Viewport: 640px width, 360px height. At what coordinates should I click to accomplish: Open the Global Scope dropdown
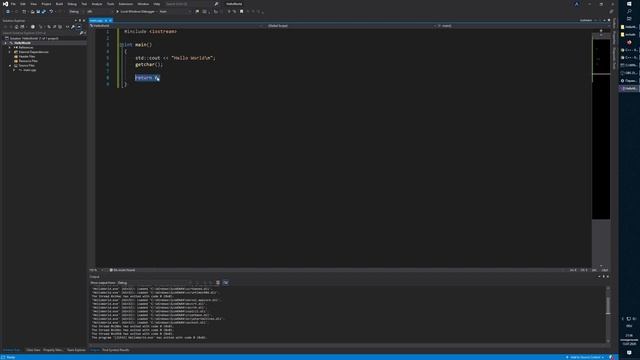pyautogui.click(x=350, y=26)
